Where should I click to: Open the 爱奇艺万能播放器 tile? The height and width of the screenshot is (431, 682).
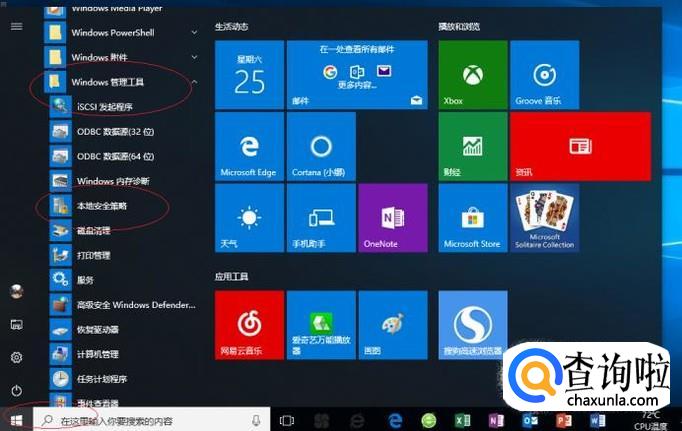[x=321, y=325]
